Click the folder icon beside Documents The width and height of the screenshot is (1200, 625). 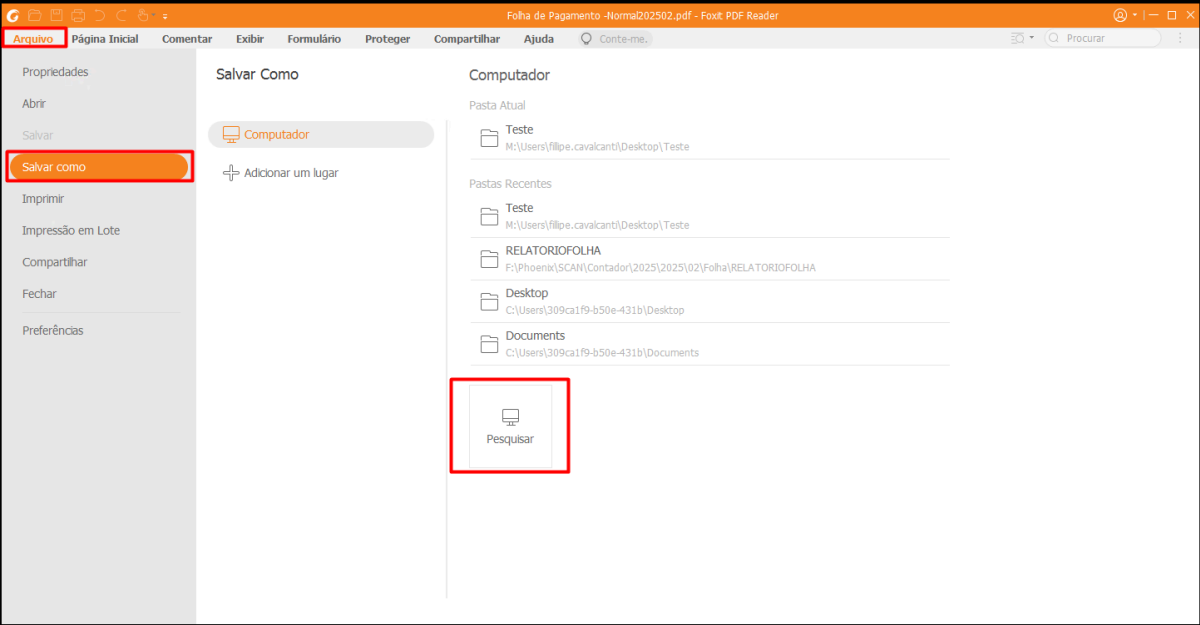click(489, 344)
